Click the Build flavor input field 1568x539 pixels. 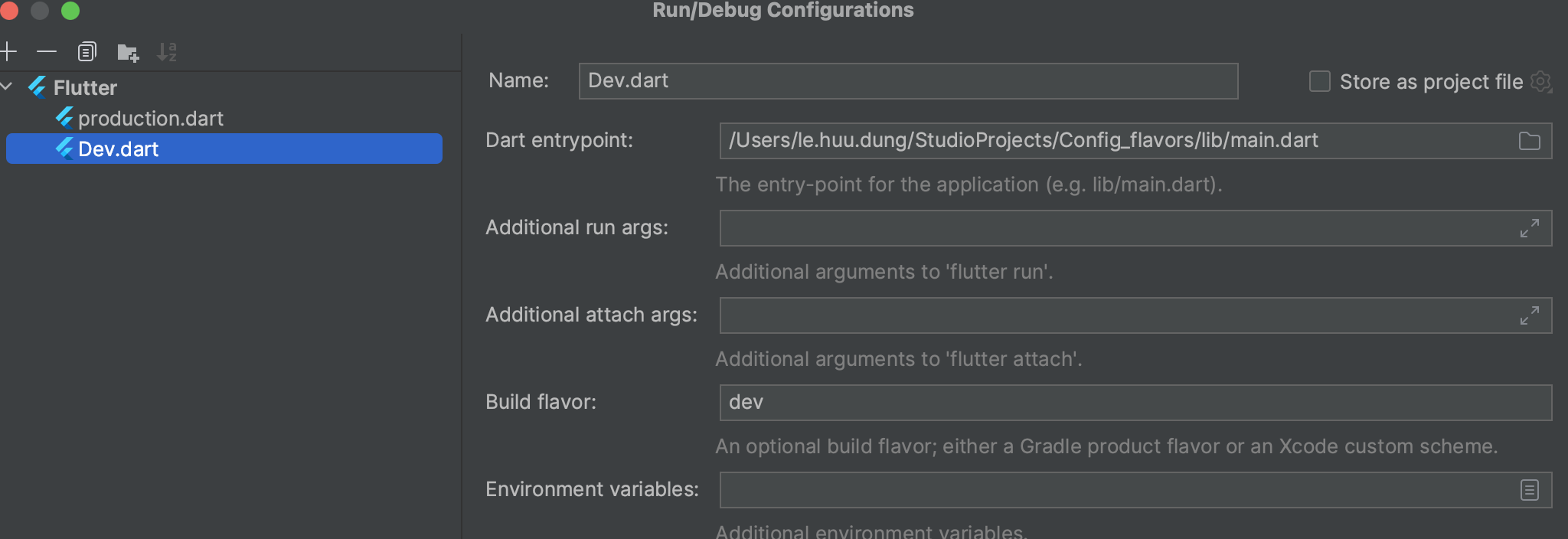(x=1133, y=403)
